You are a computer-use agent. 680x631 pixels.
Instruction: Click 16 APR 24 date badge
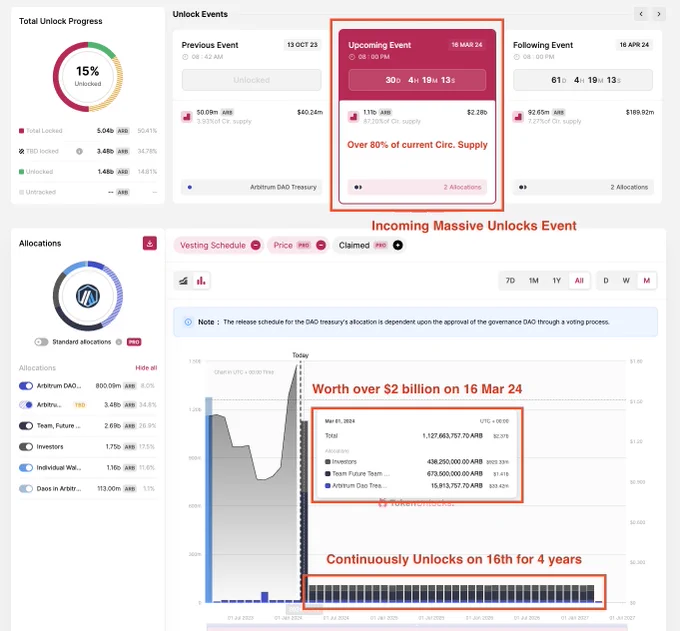click(634, 45)
